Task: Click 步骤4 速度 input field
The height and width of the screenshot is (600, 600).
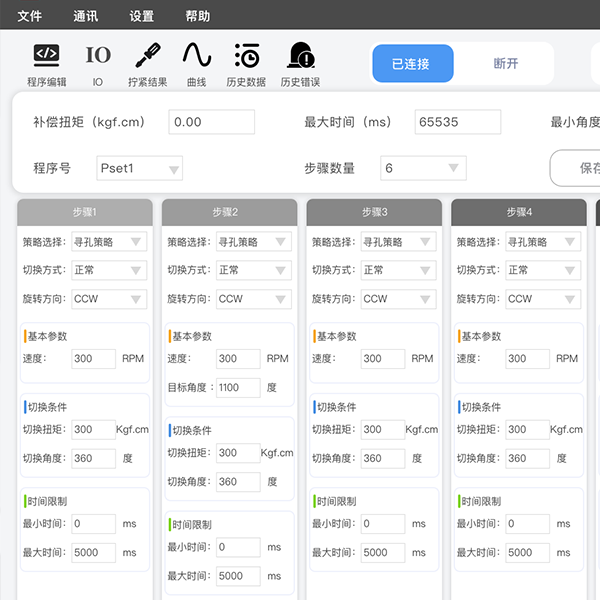Action: [x=527, y=359]
